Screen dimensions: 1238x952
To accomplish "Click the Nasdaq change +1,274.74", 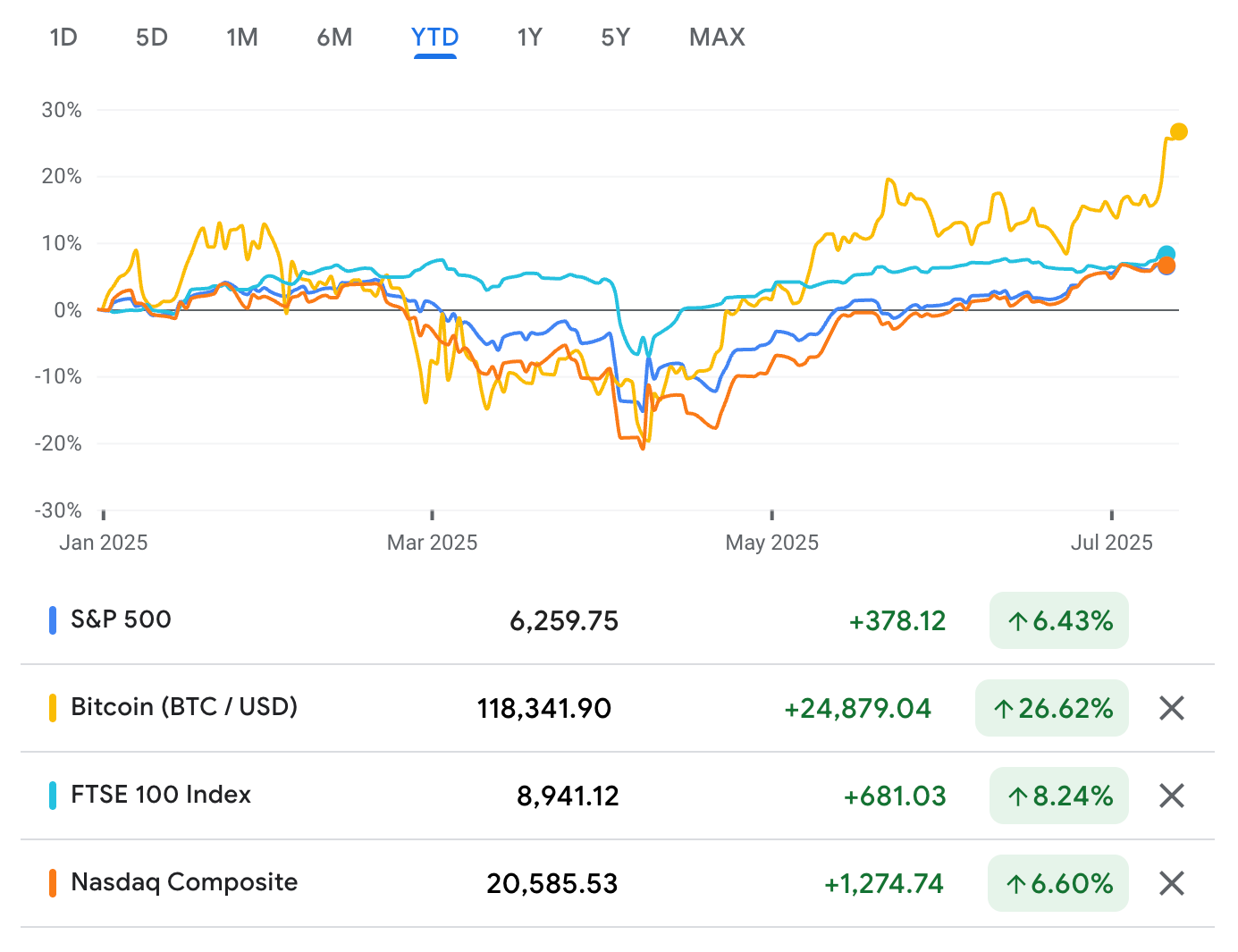I will click(x=884, y=884).
